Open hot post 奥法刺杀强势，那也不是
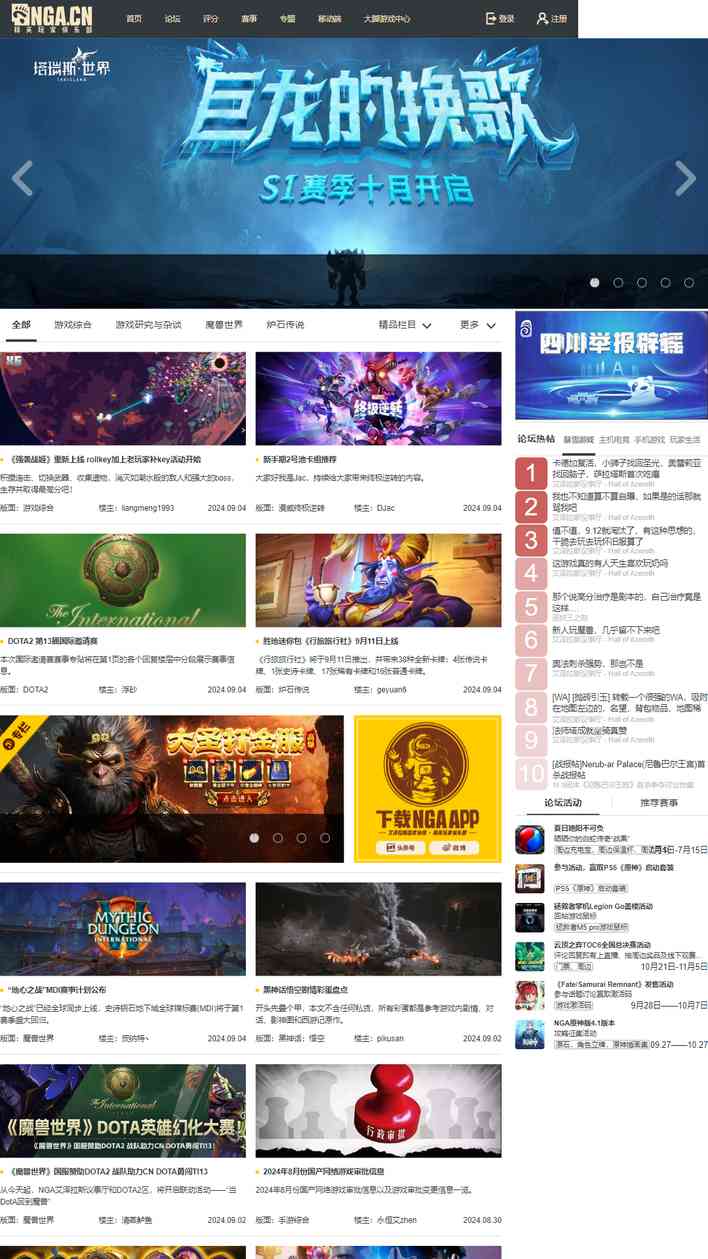Screen dimensions: 708x1259 pos(597,664)
